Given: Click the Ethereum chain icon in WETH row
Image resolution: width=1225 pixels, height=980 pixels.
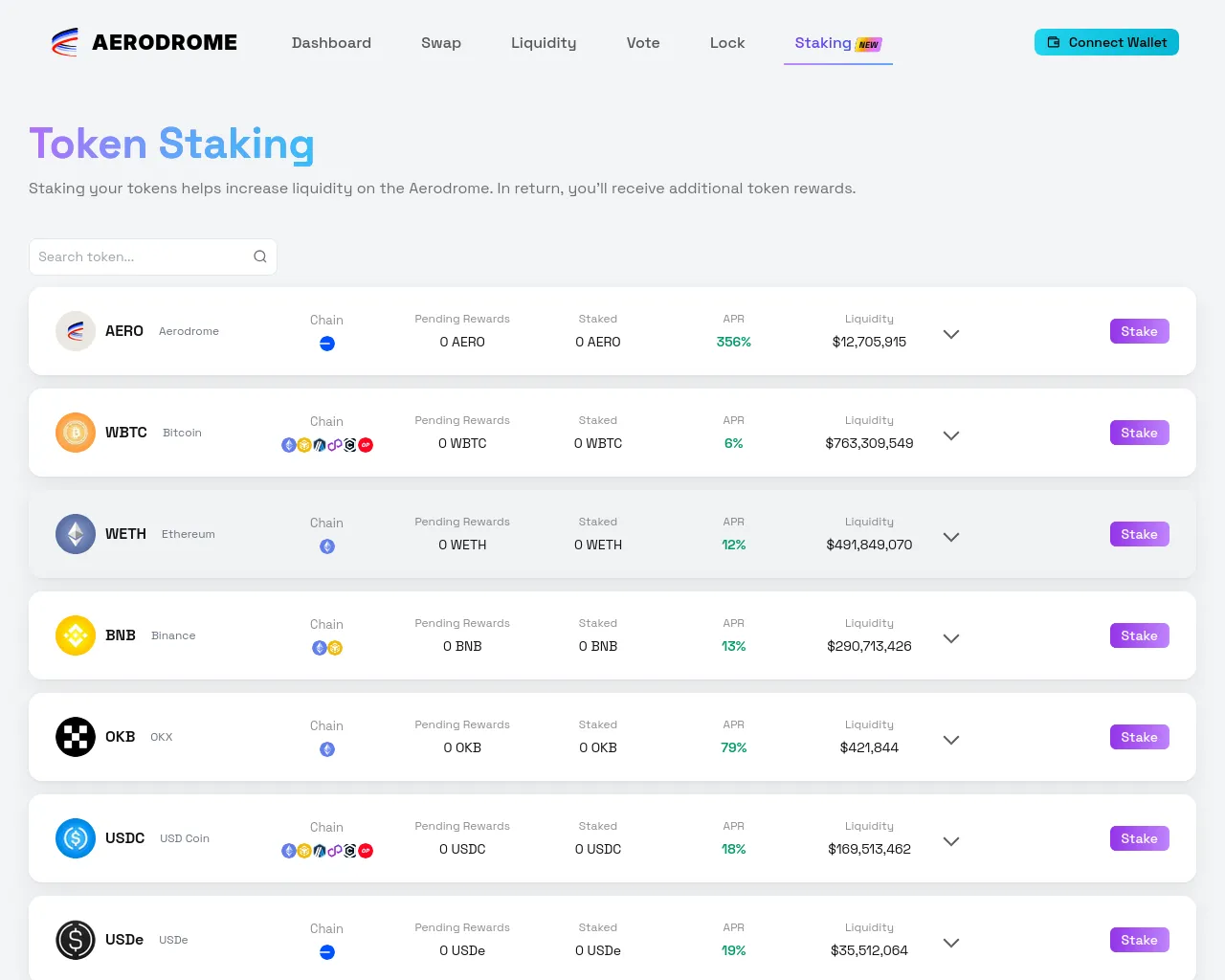Looking at the screenshot, I should coord(327,546).
